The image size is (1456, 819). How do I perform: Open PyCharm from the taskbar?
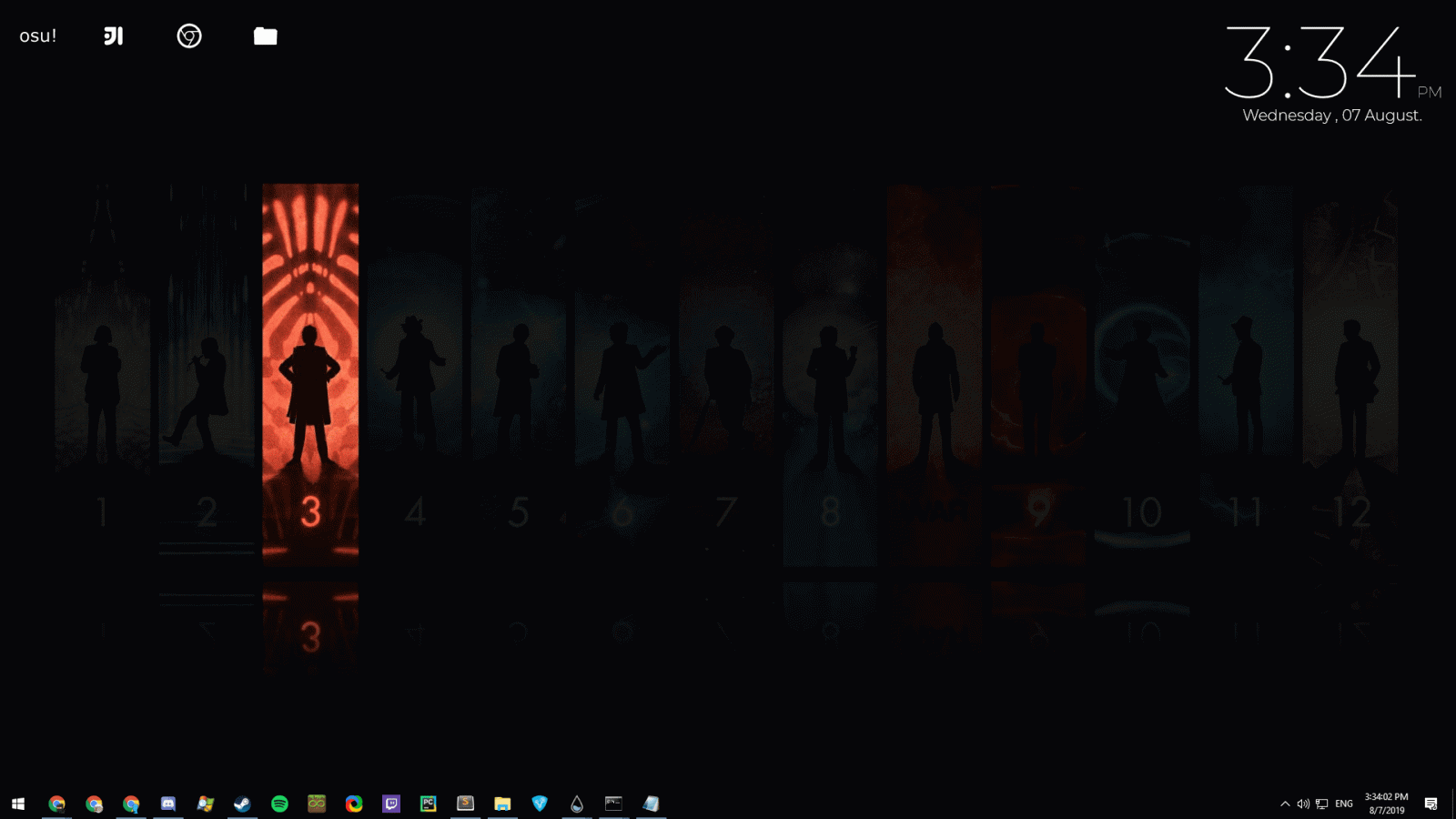[x=428, y=804]
